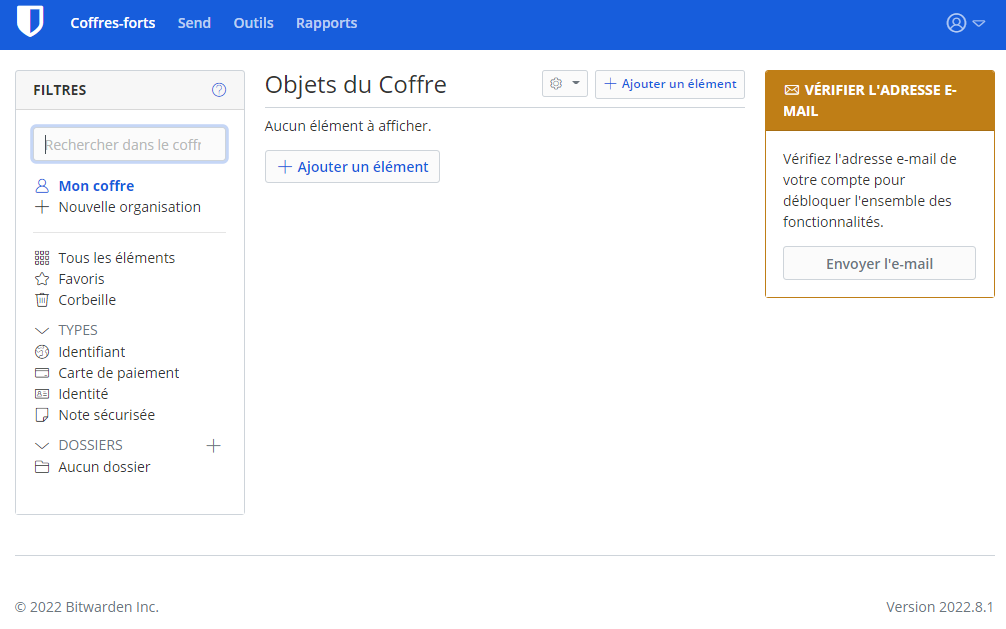Screen dimensions: 1006x629
Task: Collapse the TYPES section
Action: (x=42, y=331)
